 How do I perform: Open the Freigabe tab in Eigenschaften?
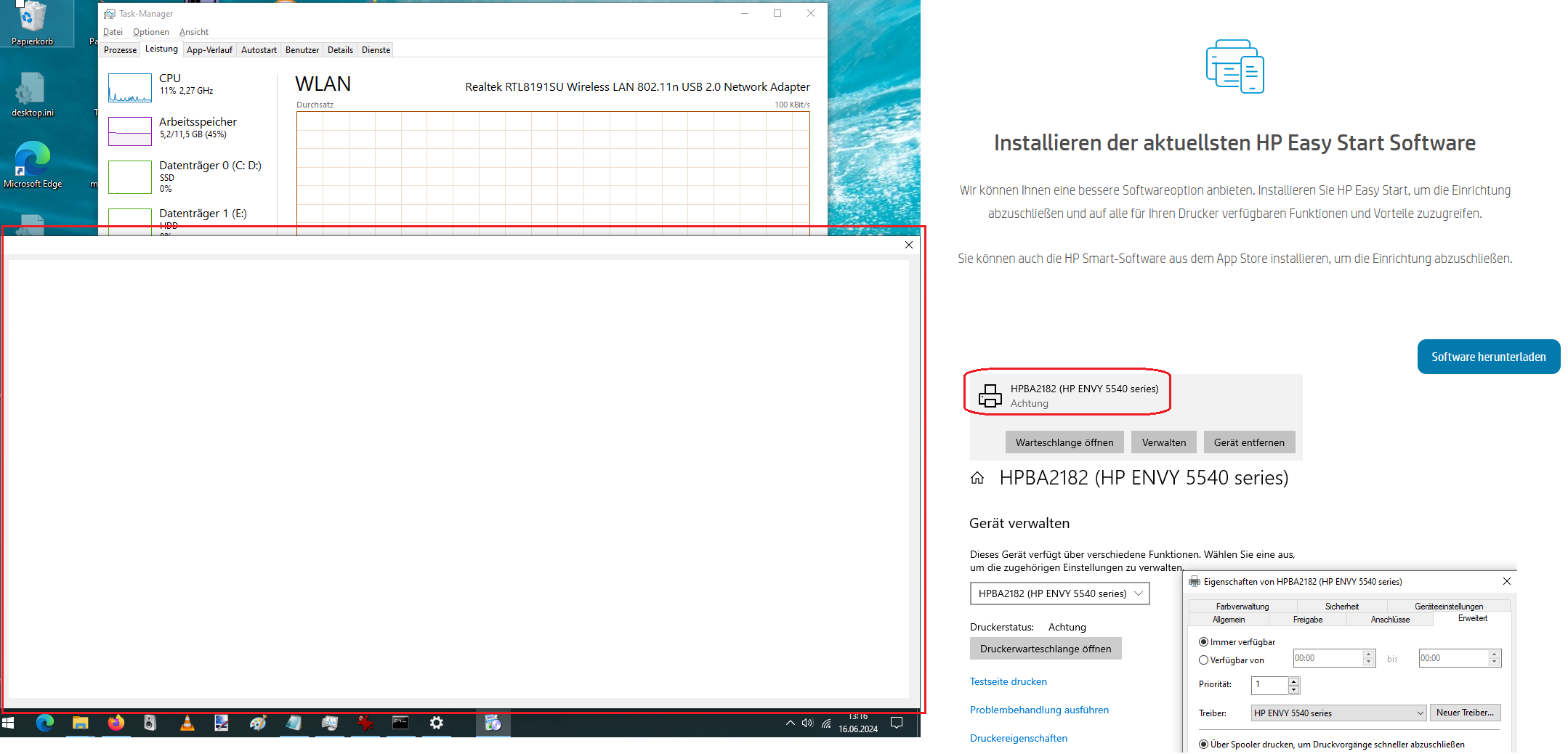coord(1308,620)
